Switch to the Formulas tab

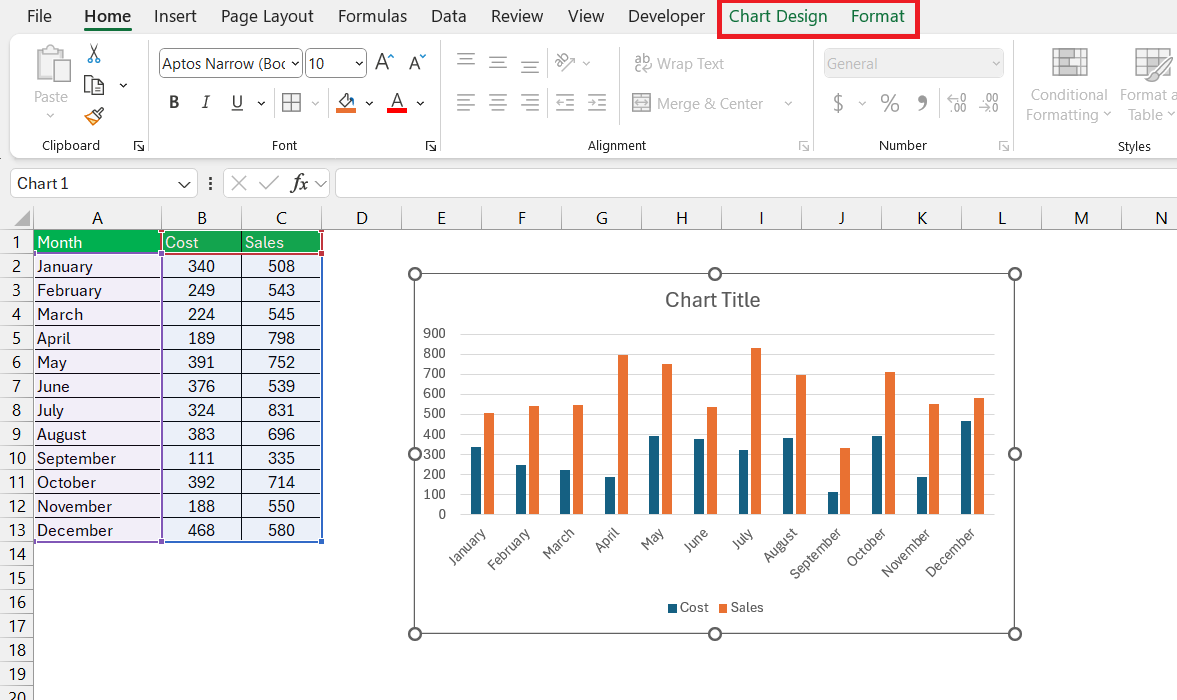click(x=372, y=17)
